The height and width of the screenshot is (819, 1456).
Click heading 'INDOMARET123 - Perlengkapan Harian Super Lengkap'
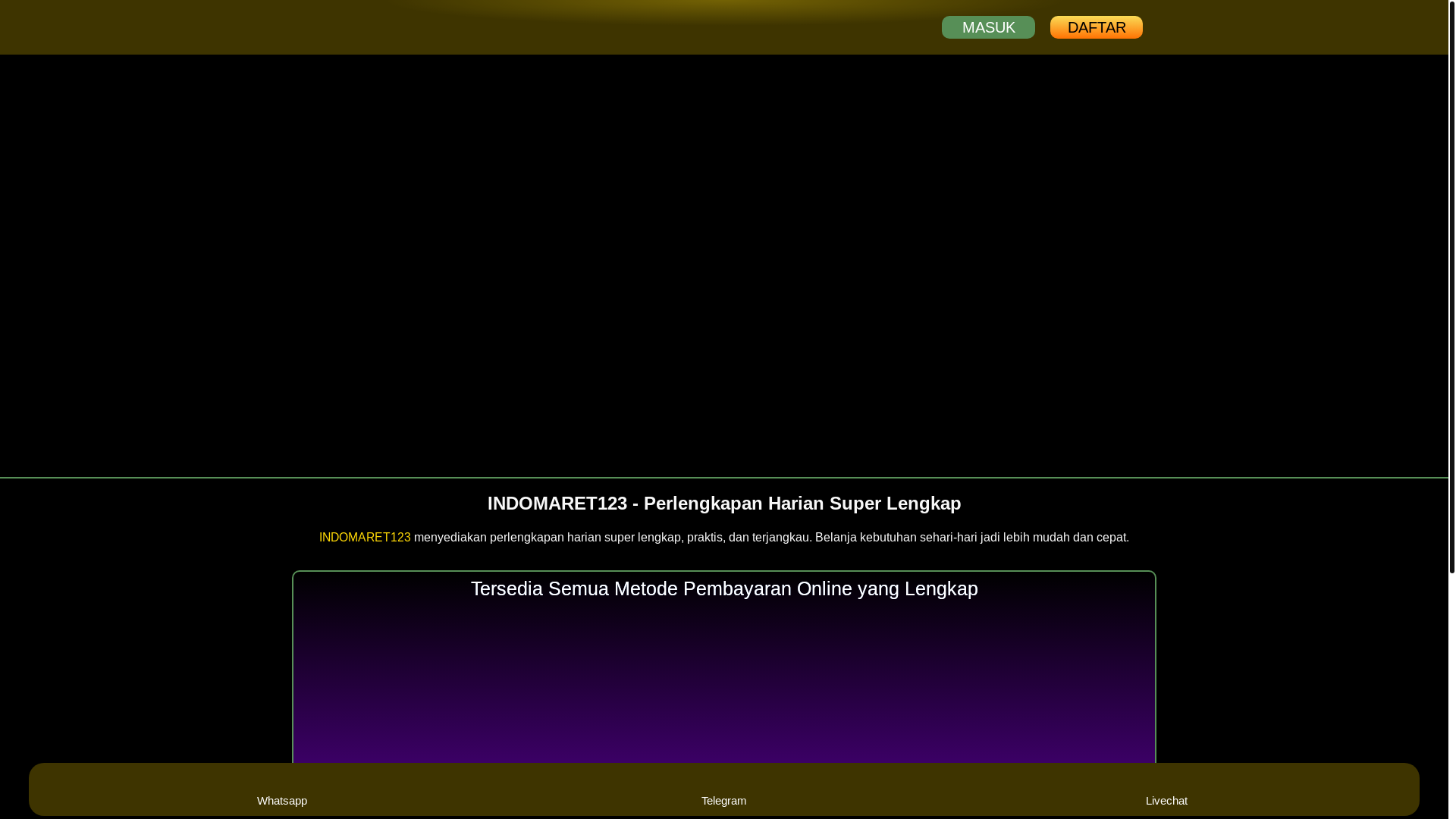click(724, 504)
